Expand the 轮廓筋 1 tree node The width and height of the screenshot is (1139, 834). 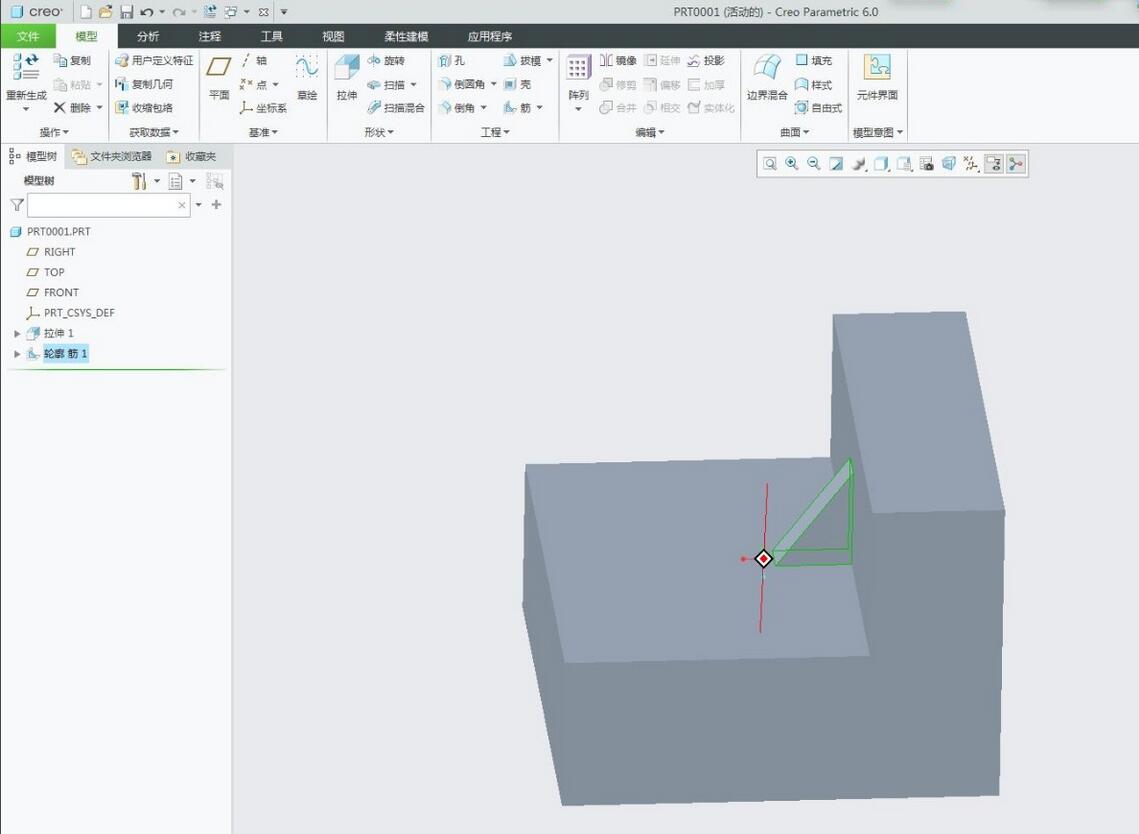[17, 354]
